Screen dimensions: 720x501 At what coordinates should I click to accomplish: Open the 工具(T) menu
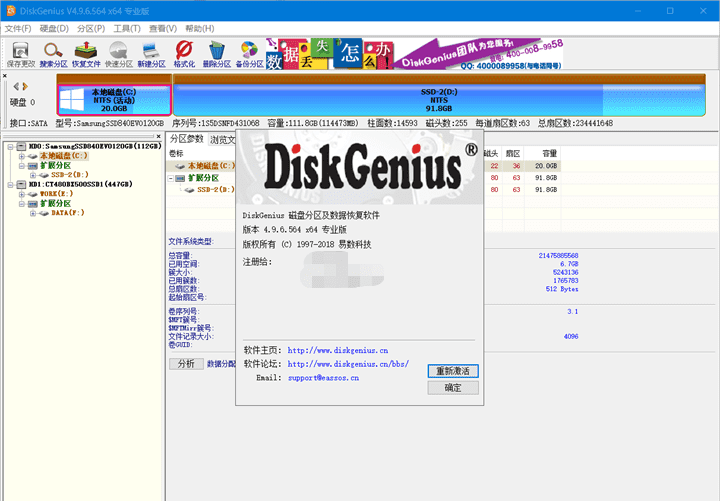[x=127, y=28]
